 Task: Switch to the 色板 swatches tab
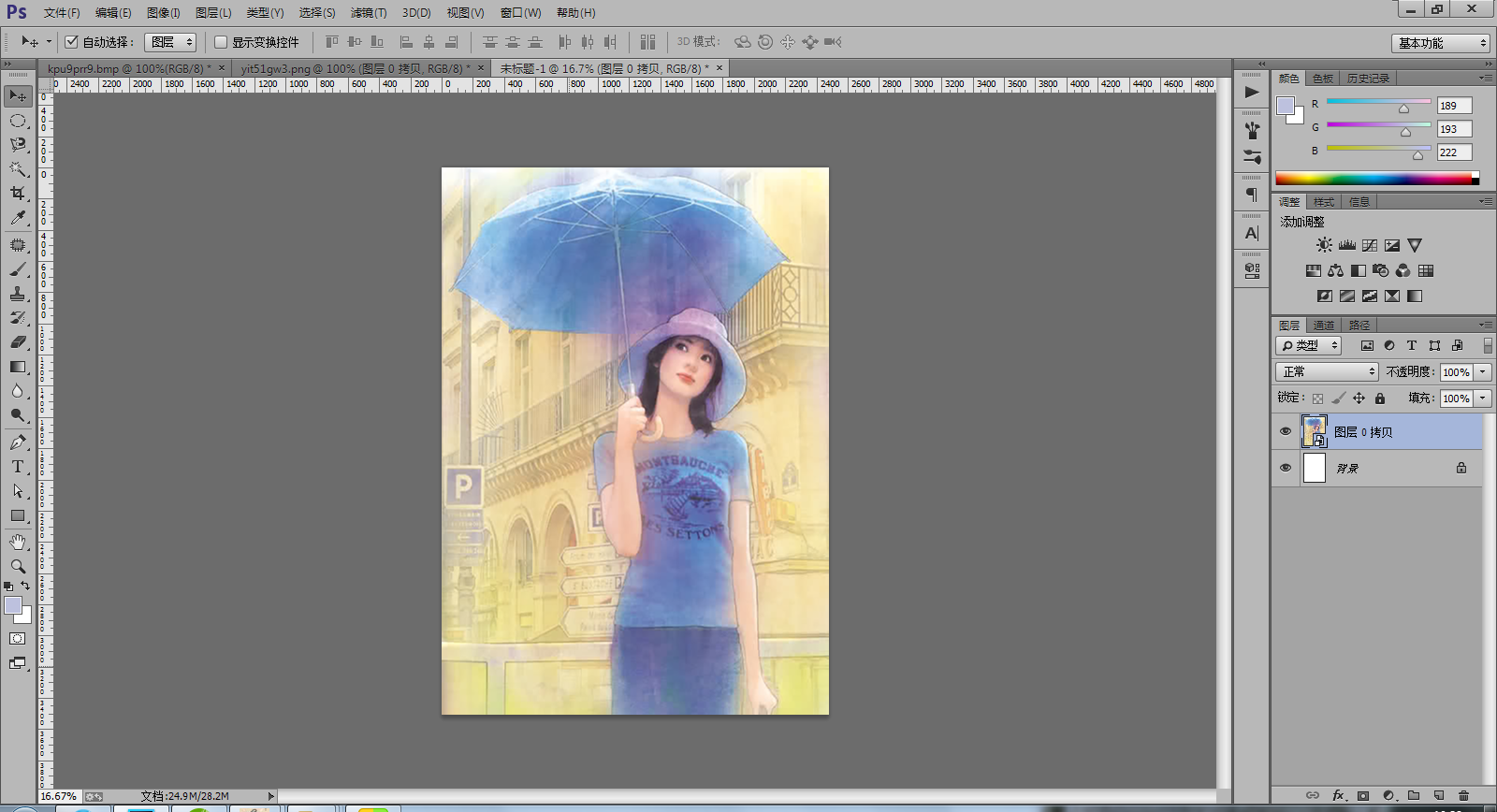[1323, 79]
